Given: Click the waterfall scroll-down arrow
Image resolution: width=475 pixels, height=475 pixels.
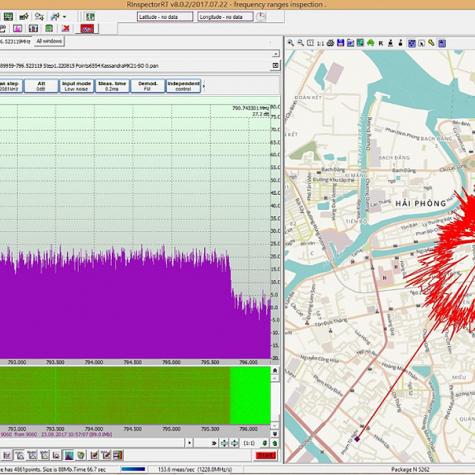Looking at the screenshot, I should (275, 434).
